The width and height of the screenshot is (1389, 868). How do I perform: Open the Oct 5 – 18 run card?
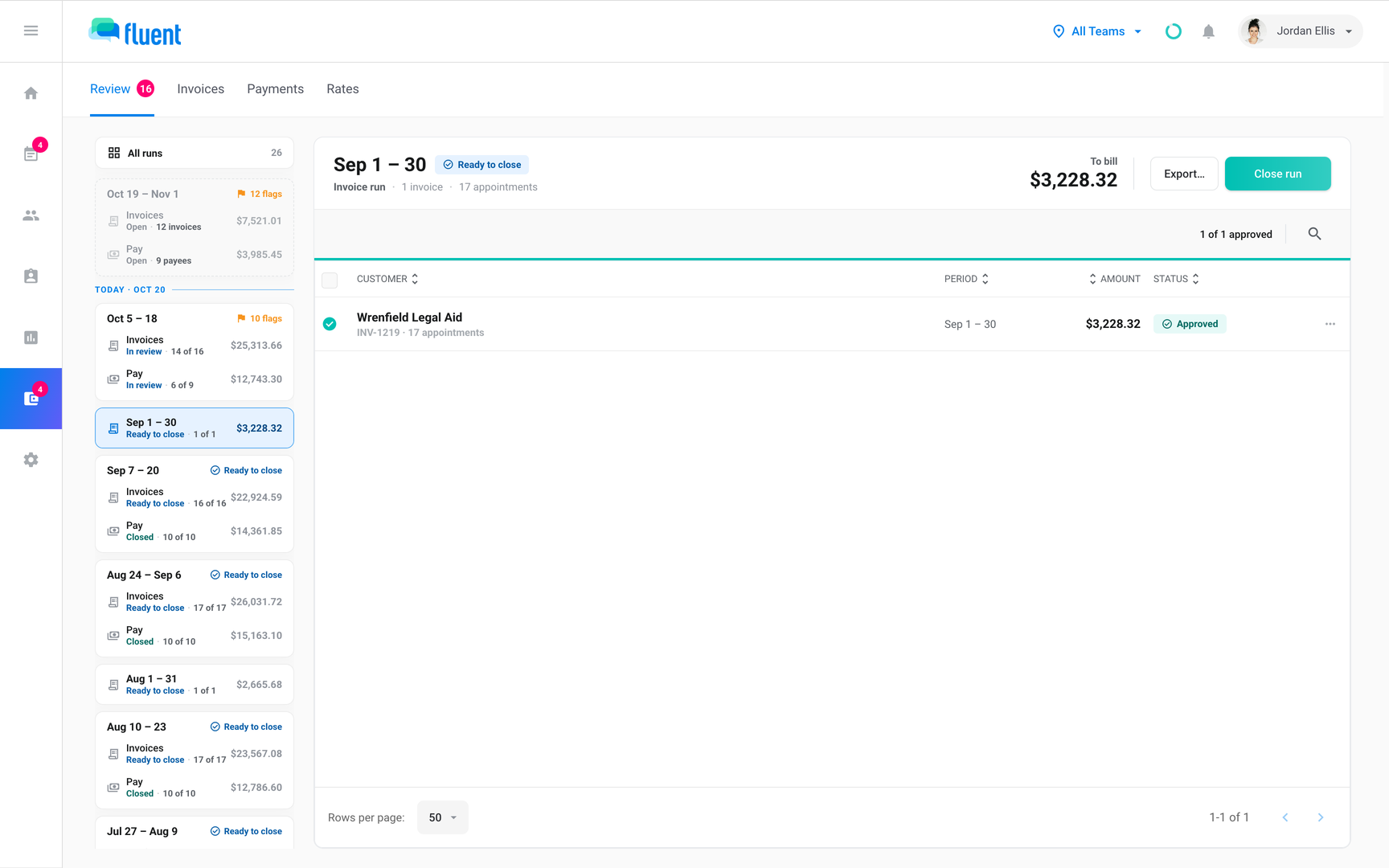click(x=195, y=352)
